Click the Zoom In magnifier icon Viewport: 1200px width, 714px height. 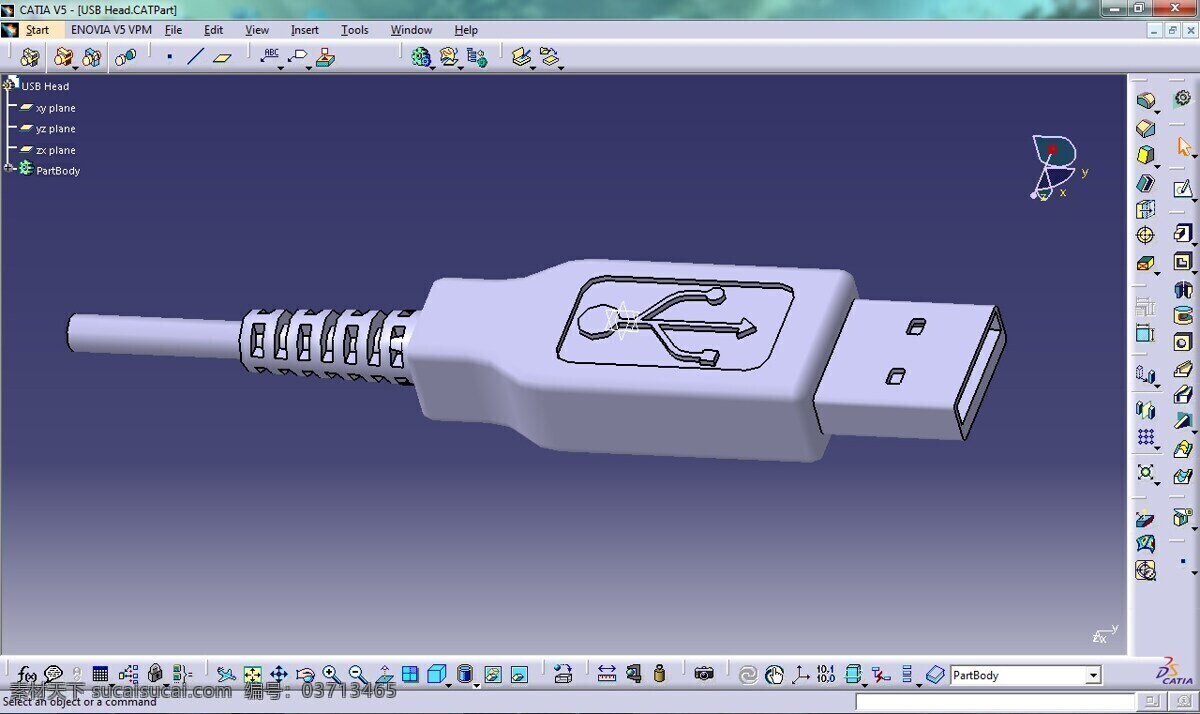(x=331, y=674)
